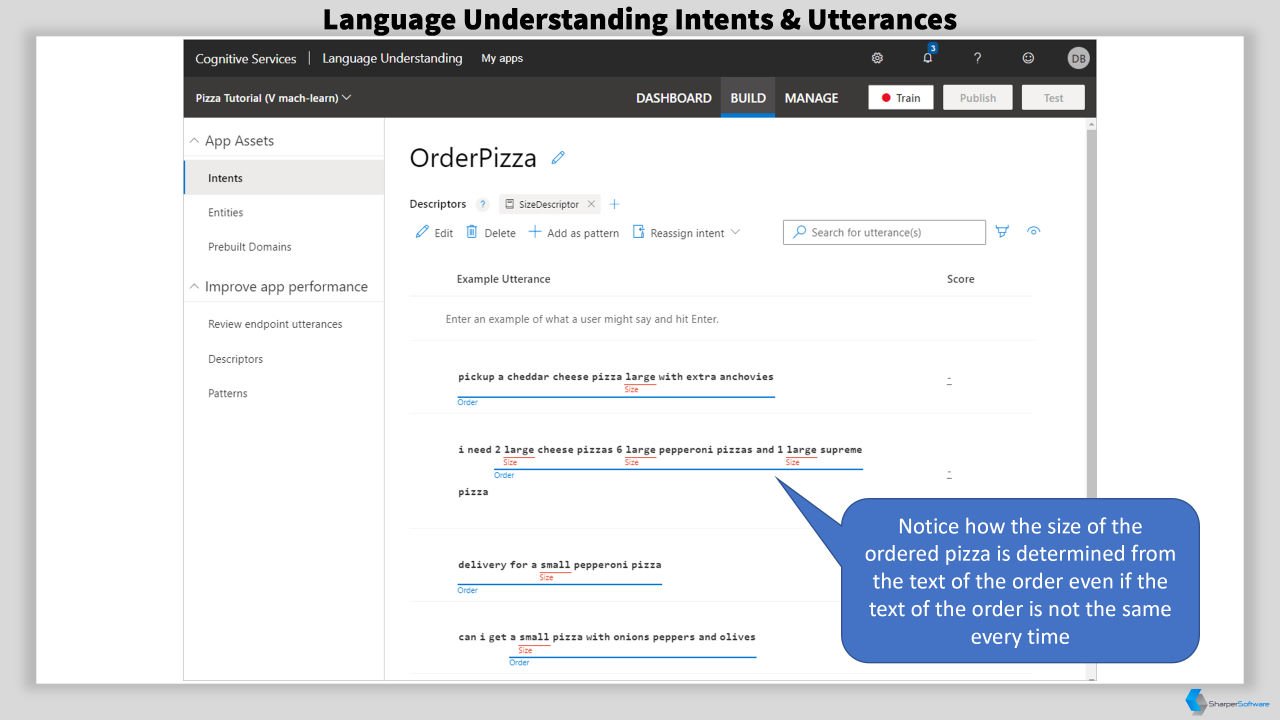This screenshot has height=720, width=1280.
Task: Open the notifications bell icon
Action: pos(928,58)
